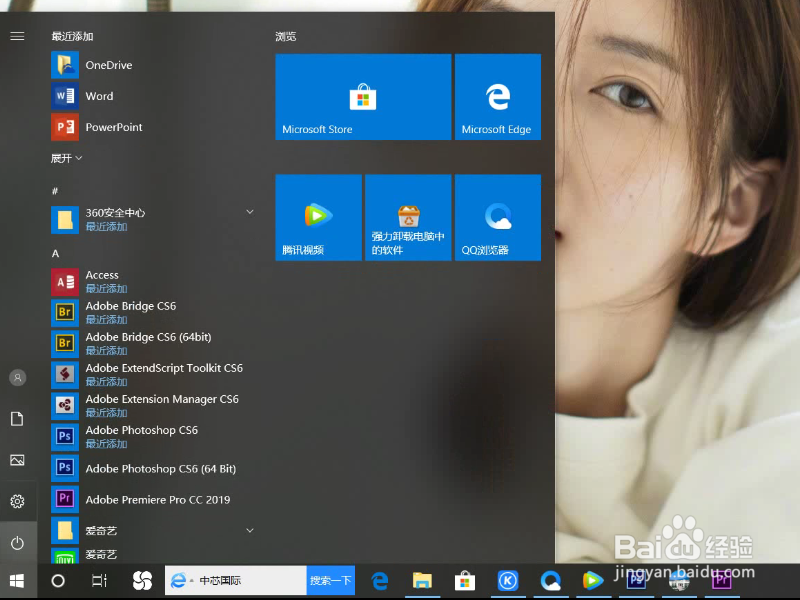
Task: Open Documents from the Start sidebar
Action: point(17,419)
